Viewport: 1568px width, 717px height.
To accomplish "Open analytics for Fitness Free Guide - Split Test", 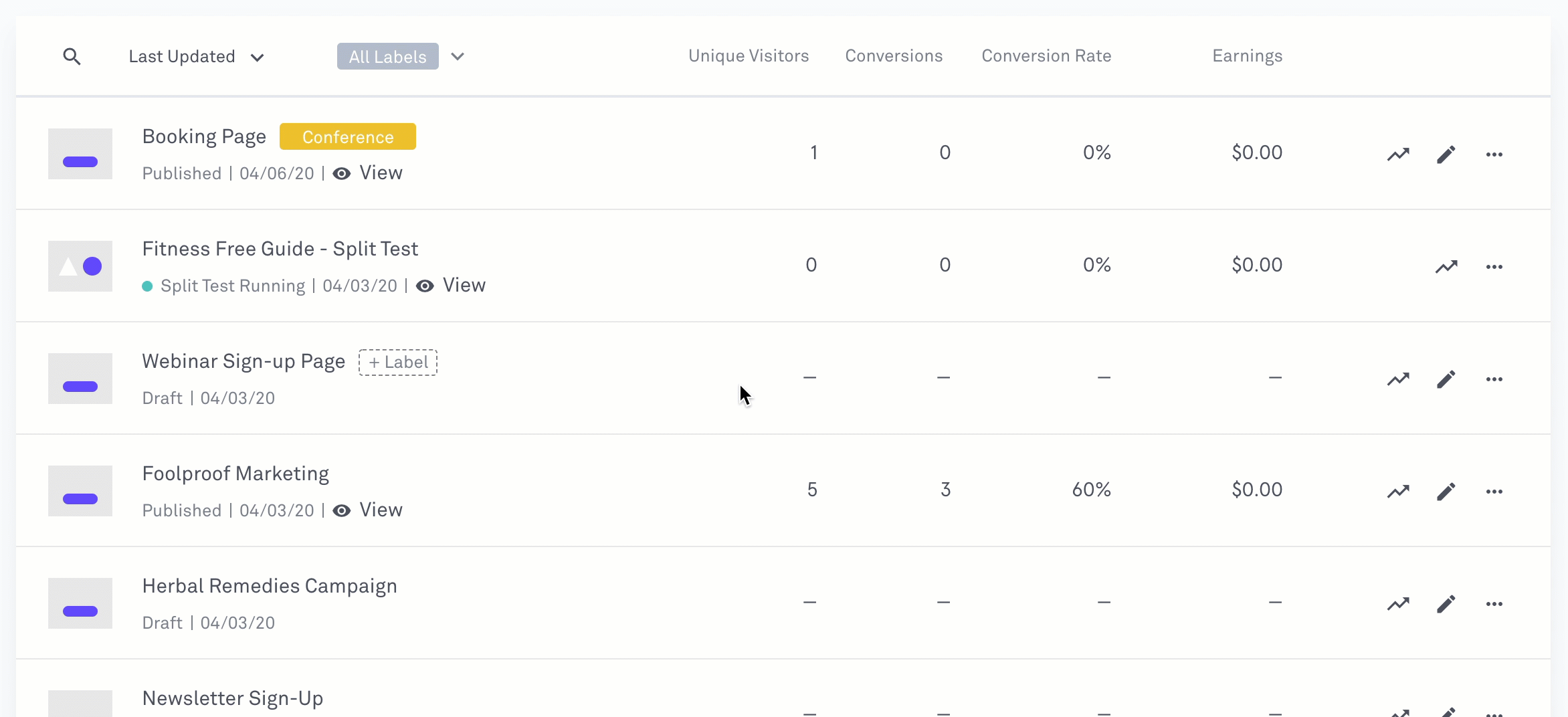I will tap(1447, 266).
